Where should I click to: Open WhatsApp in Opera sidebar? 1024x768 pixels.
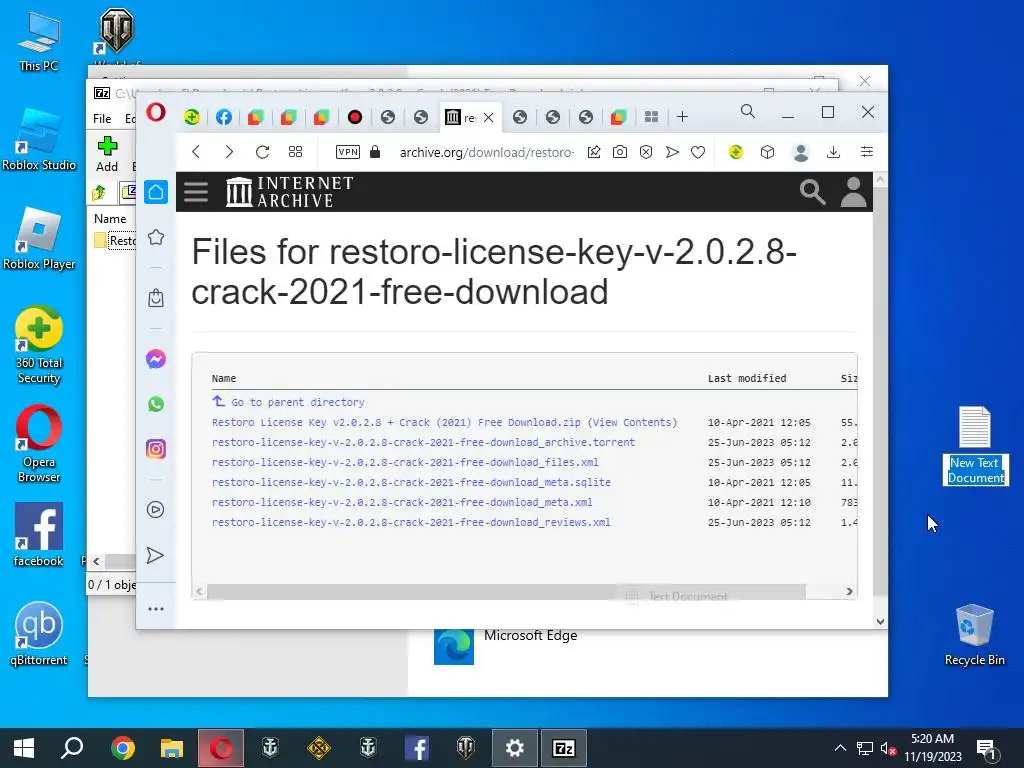pos(155,404)
